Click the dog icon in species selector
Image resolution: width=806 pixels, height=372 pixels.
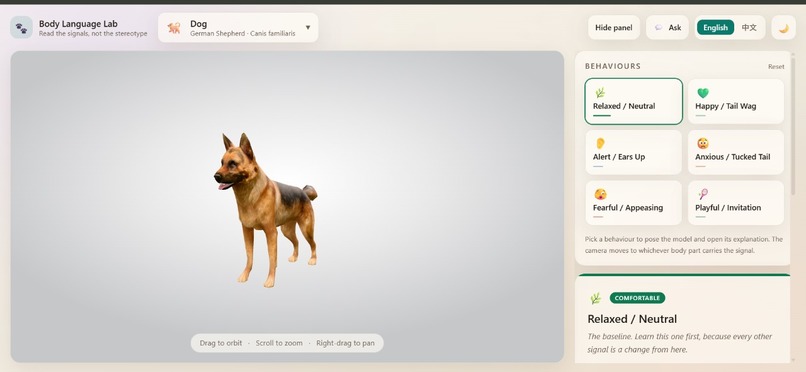pyautogui.click(x=174, y=28)
